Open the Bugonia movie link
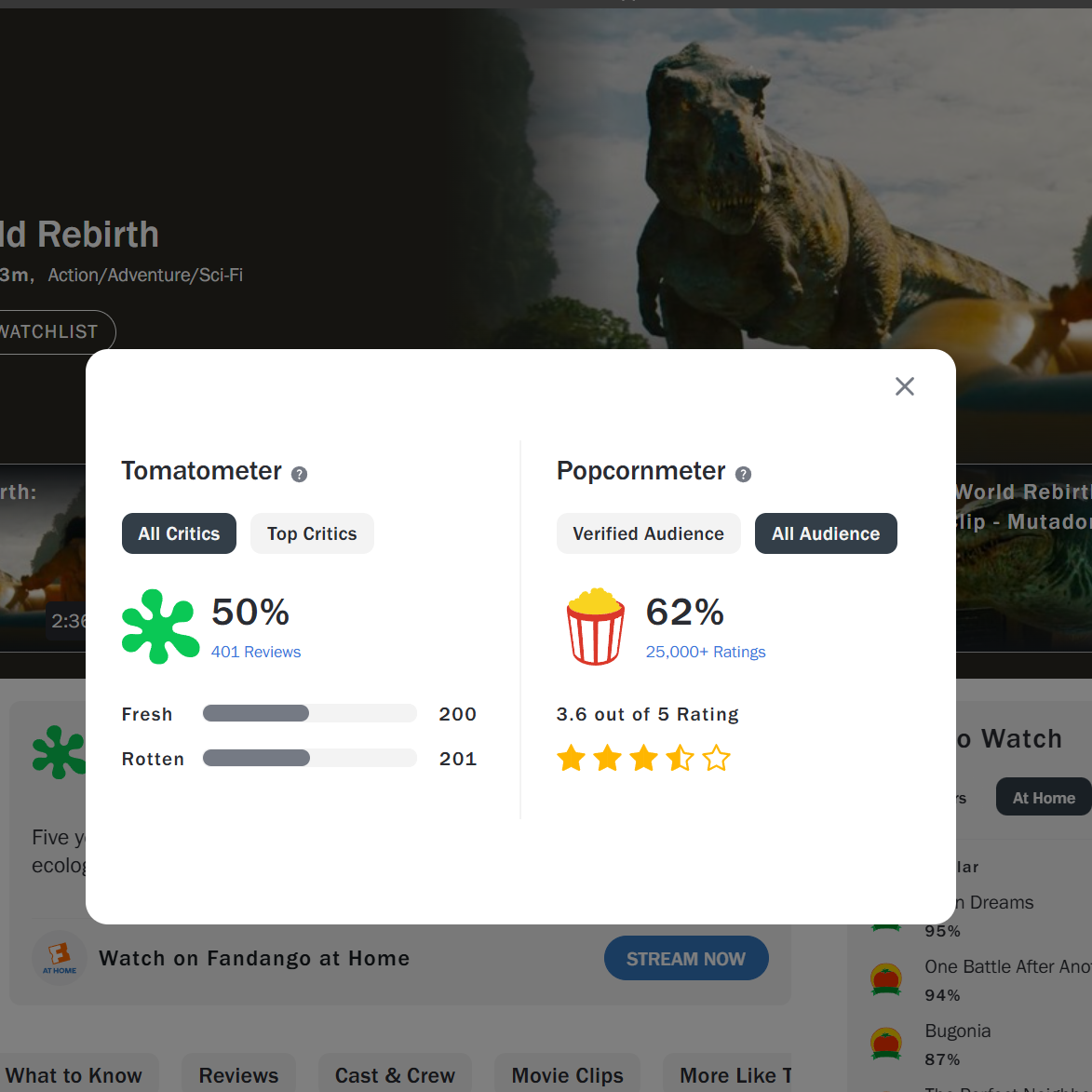This screenshot has width=1092, height=1092. pyautogui.click(x=958, y=1031)
